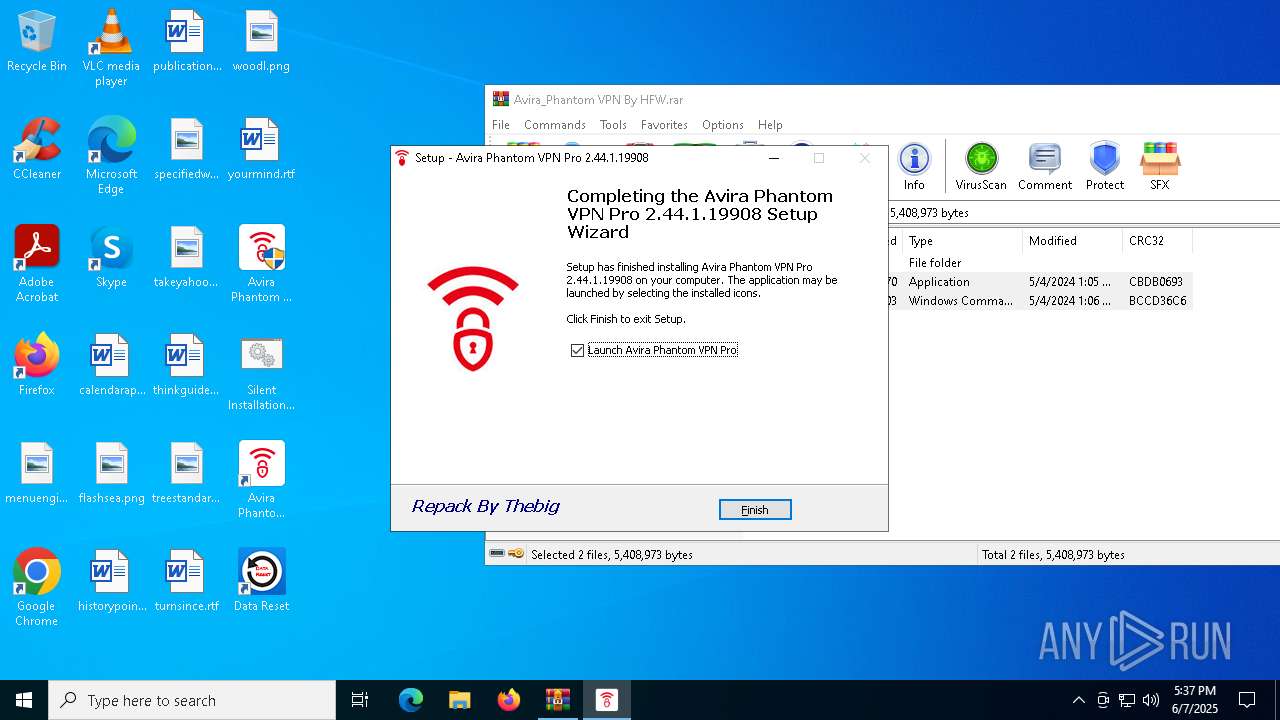Viewport: 1280px width, 720px height.
Task: Minimize the Avira Setup wizard window
Action: (x=774, y=158)
